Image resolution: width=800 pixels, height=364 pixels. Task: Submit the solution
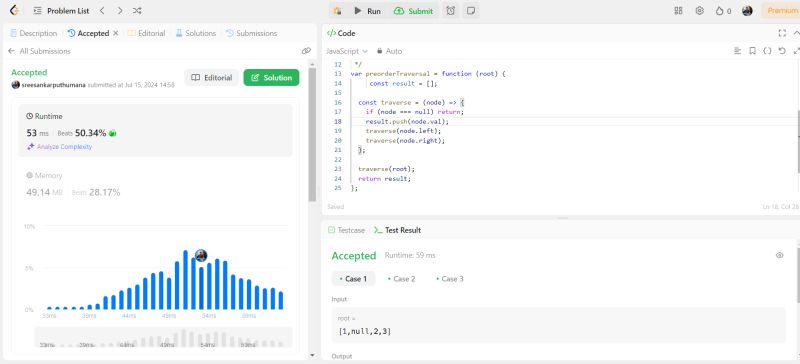point(414,11)
